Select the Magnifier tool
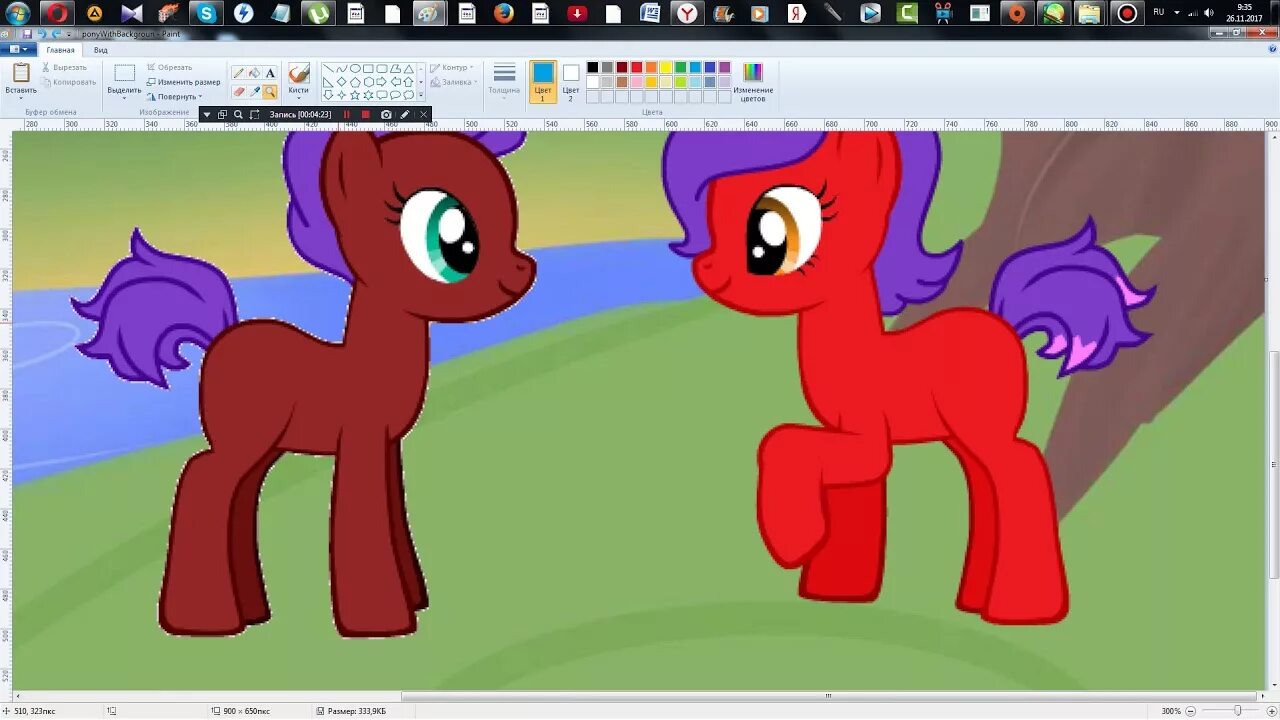The image size is (1280, 720). tap(270, 91)
